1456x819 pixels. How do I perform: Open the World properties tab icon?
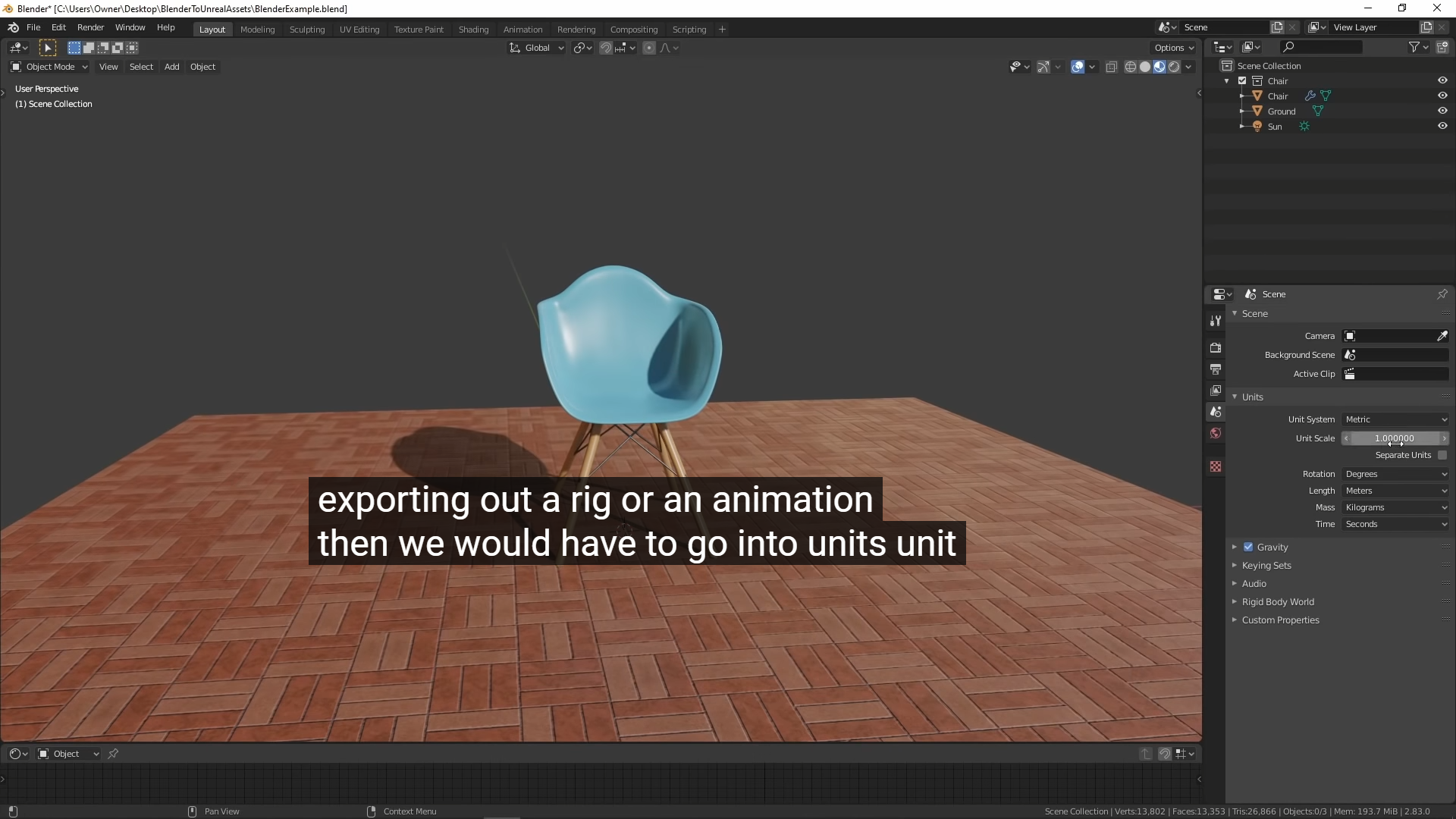tap(1216, 433)
